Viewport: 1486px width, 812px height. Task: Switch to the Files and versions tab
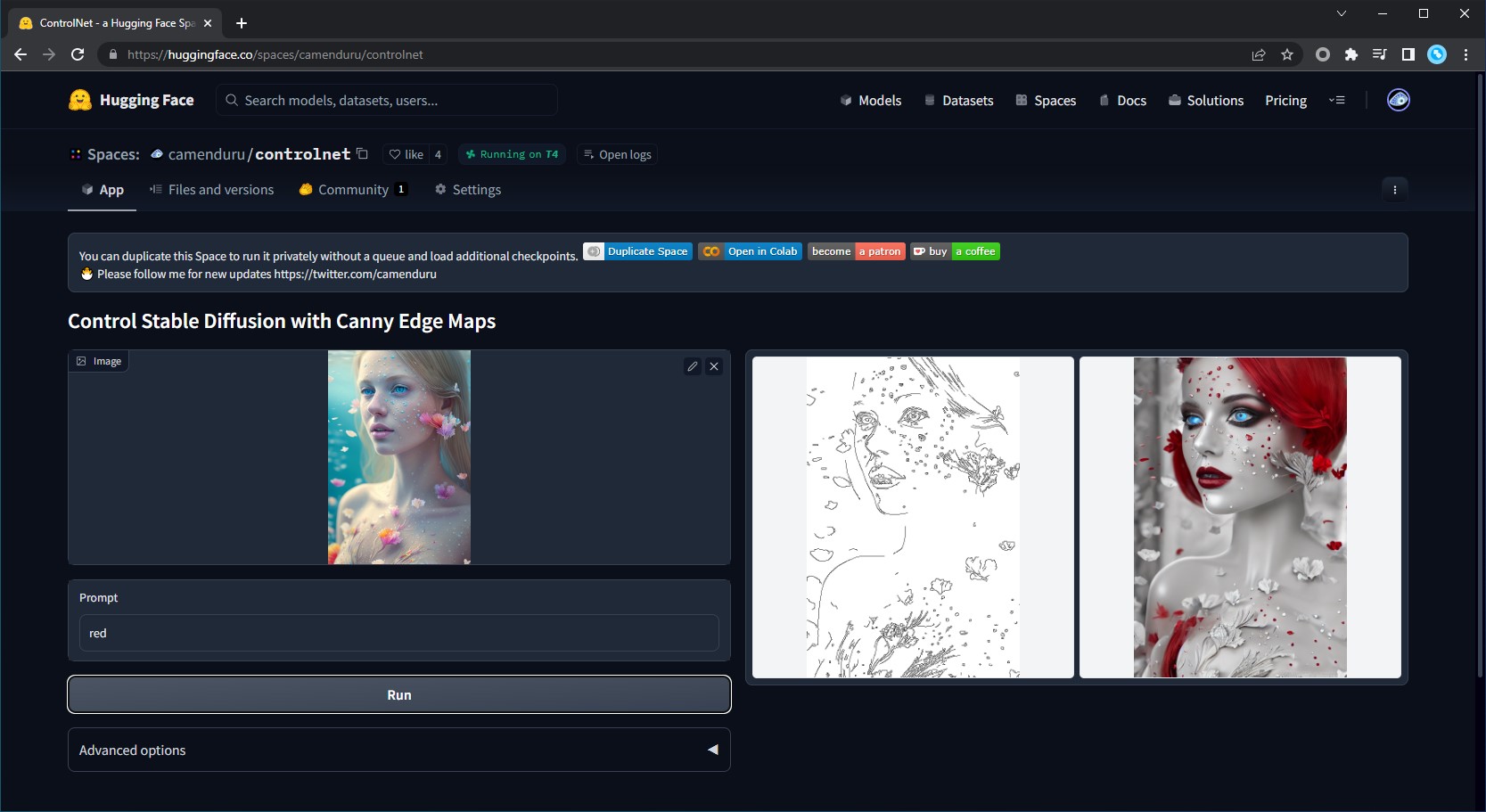211,189
